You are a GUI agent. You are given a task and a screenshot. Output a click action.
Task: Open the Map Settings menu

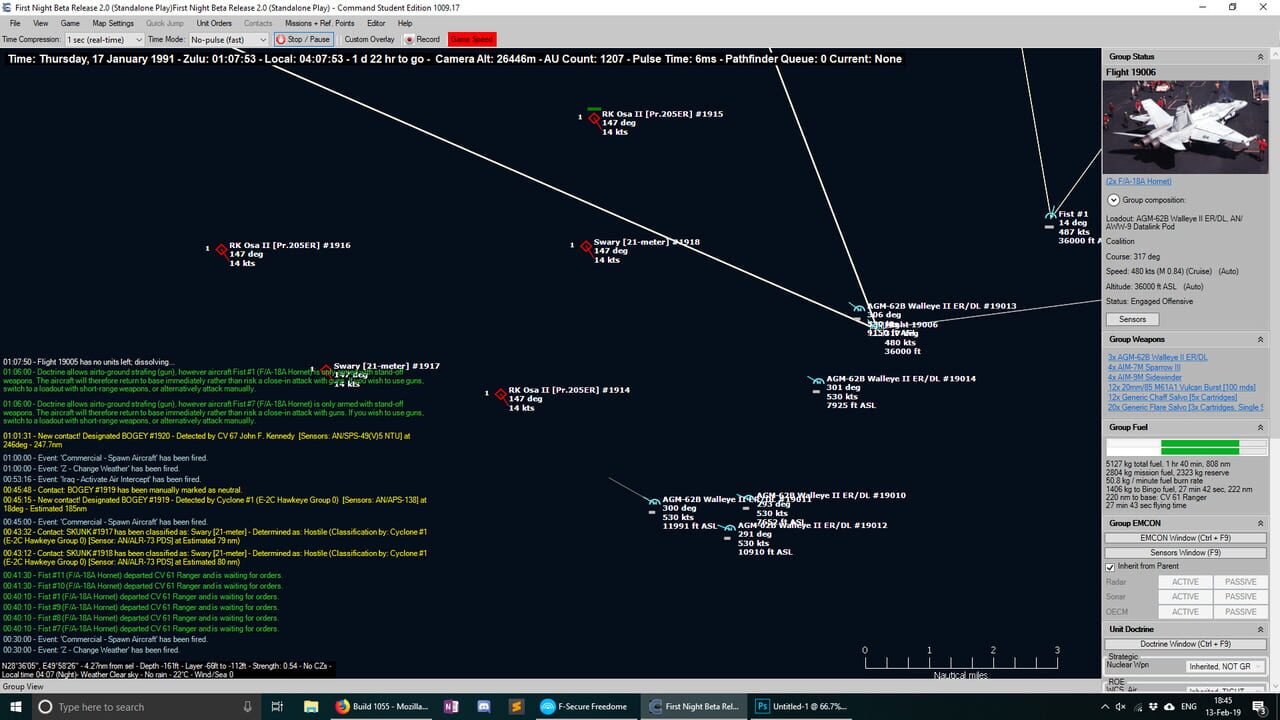(x=112, y=23)
